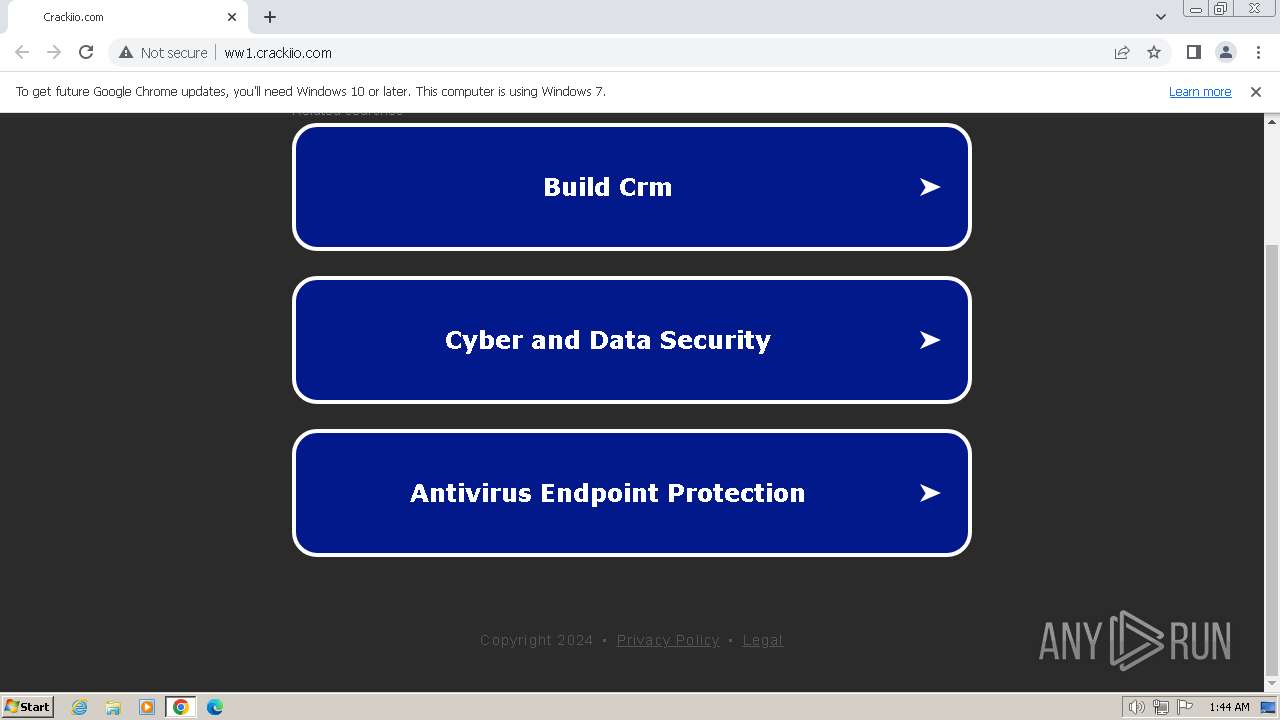Close the Crackiio.com tab
The image size is (1280, 720).
[232, 17]
